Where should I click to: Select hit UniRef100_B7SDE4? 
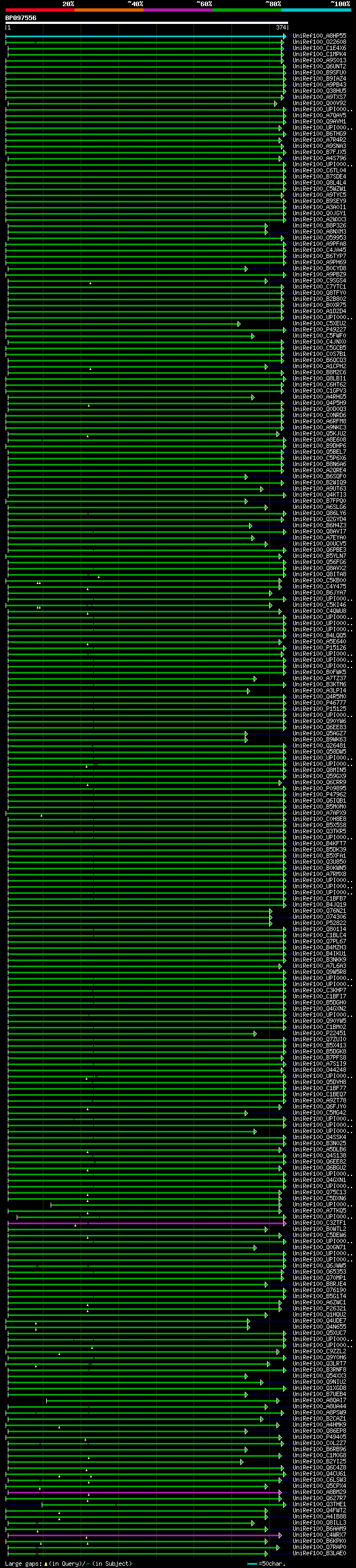click(319, 176)
